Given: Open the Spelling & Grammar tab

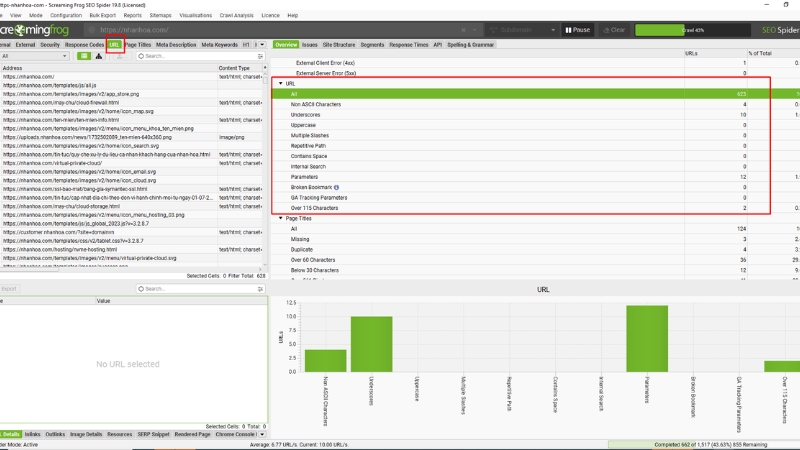Looking at the screenshot, I should pyautogui.click(x=470, y=45).
